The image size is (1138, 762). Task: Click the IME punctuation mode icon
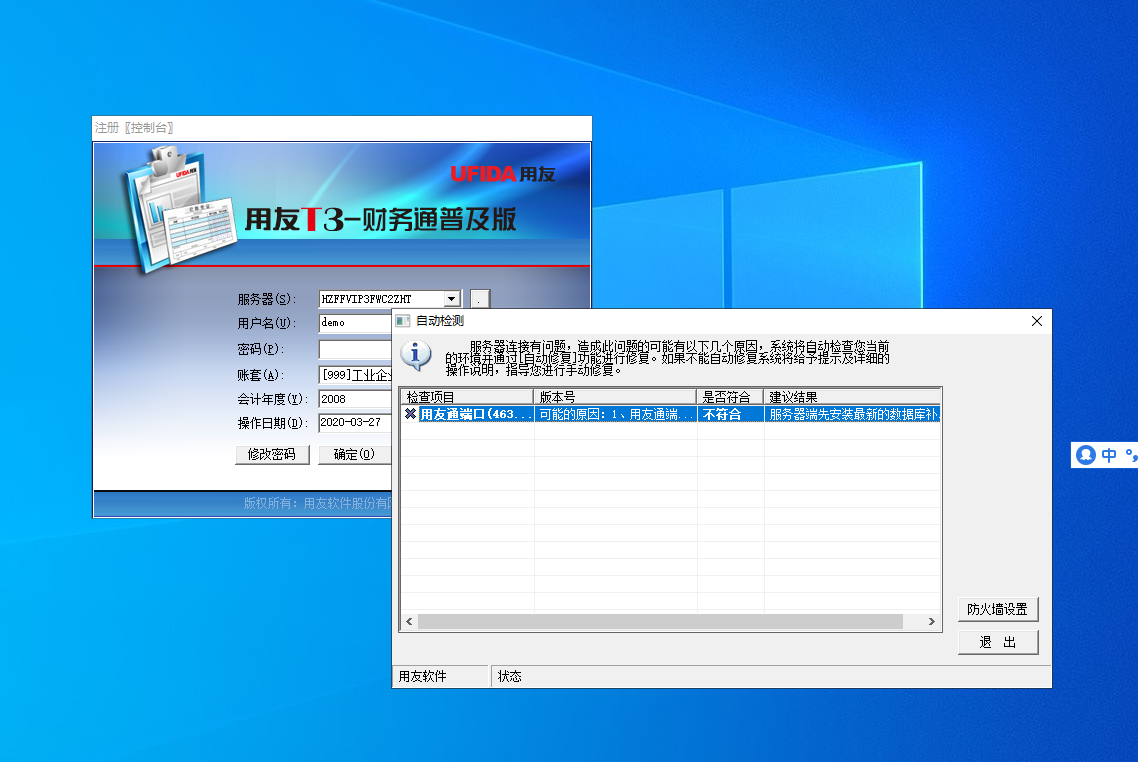point(1131,455)
